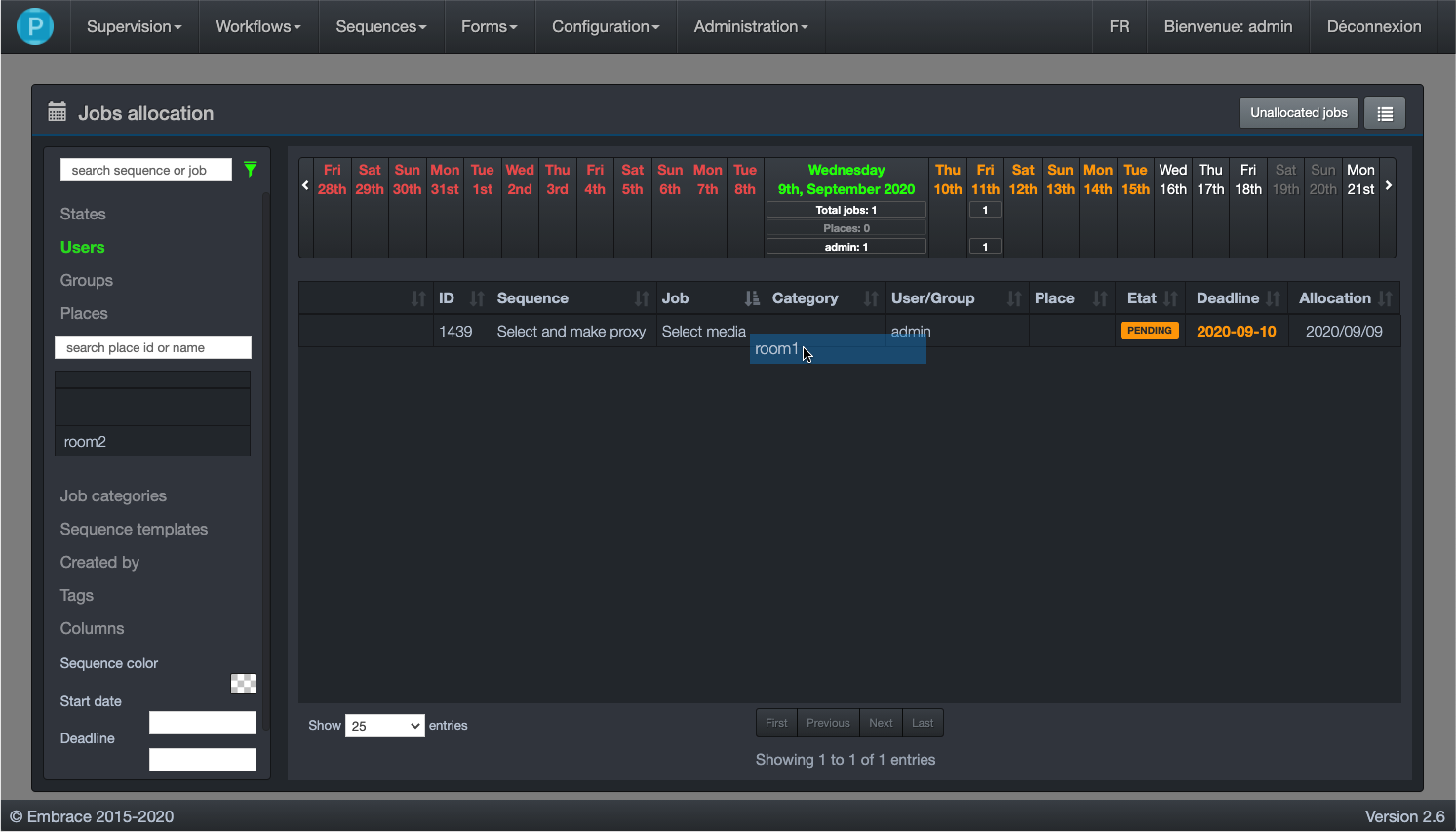Screen dimensions: 1456x832
Task: Open the Administration menu
Action: tap(751, 26)
